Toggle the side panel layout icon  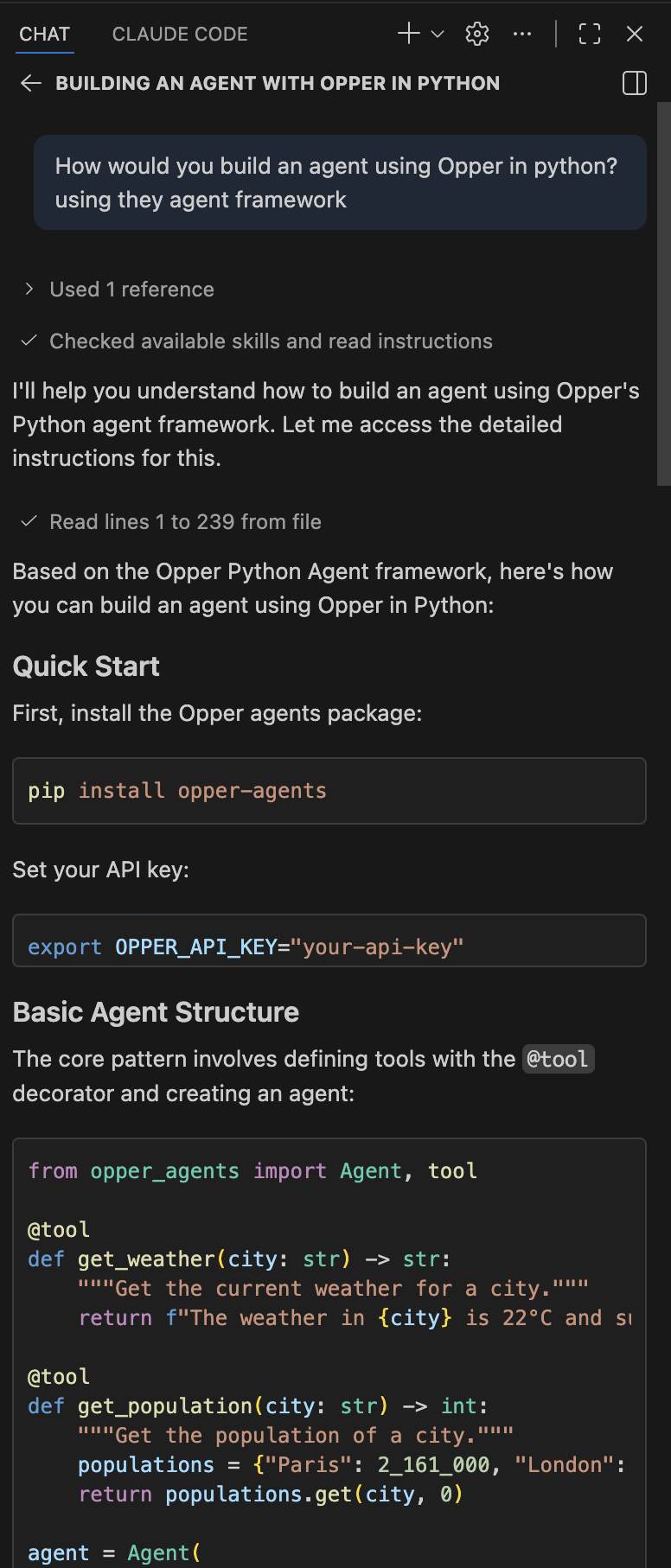(635, 83)
